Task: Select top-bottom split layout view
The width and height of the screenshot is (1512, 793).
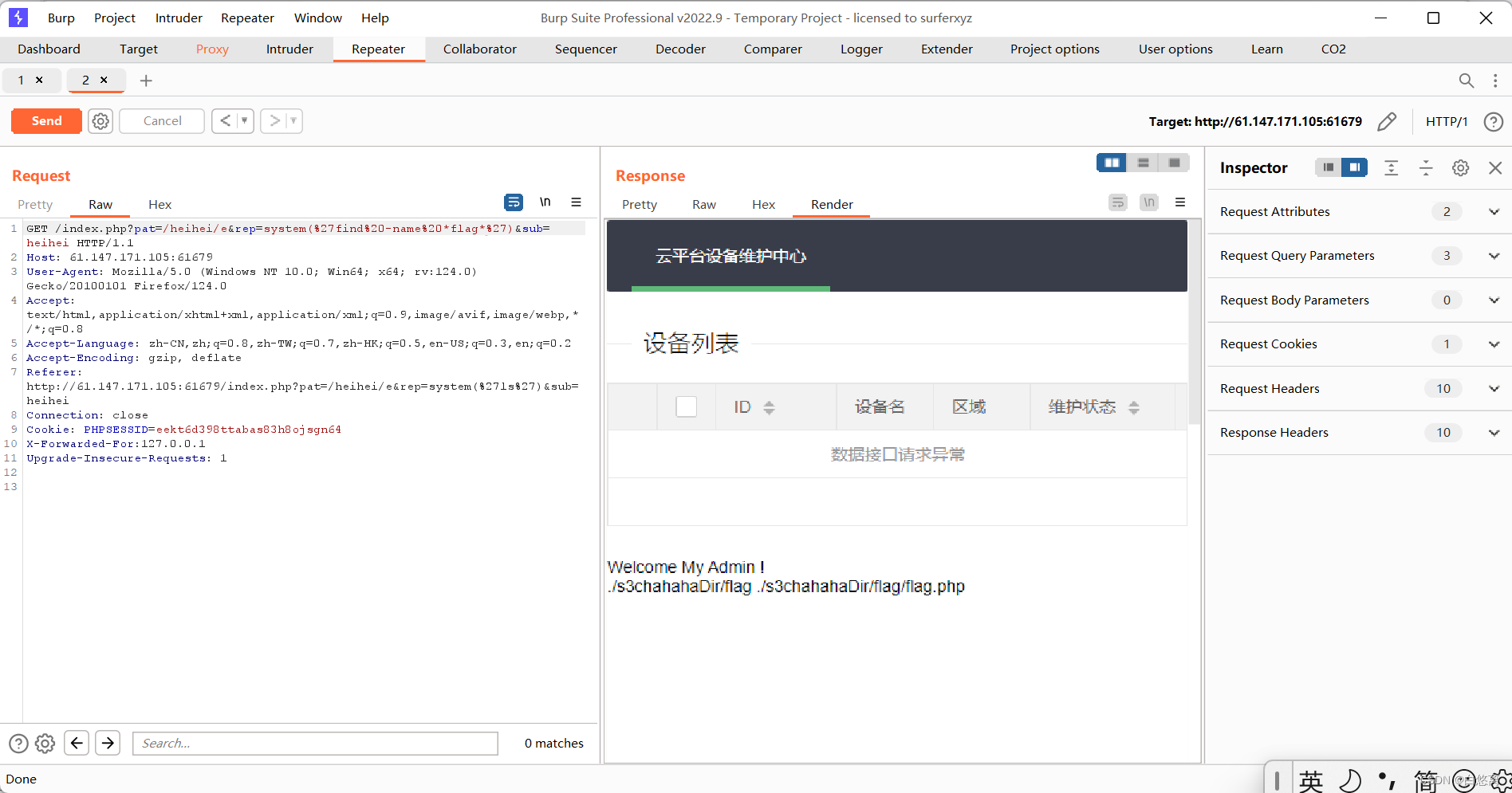Action: coord(1143,163)
